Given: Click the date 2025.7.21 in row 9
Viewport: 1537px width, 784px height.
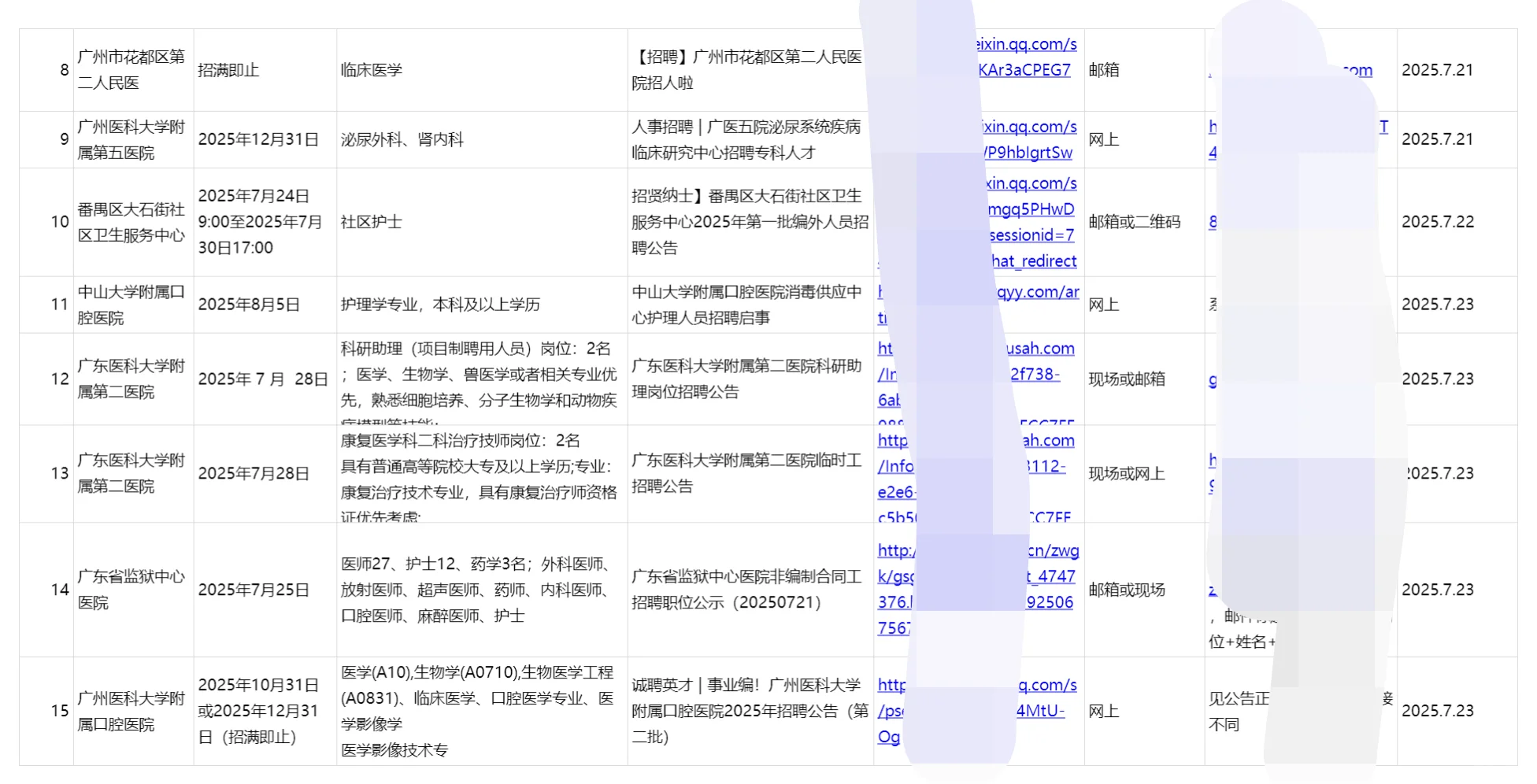Looking at the screenshot, I should [1437, 139].
